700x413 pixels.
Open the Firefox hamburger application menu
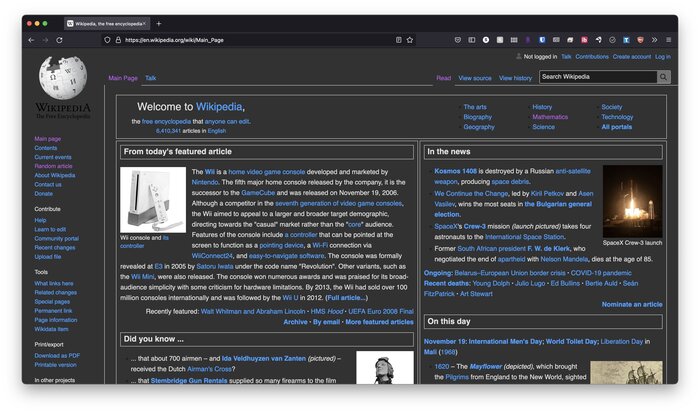click(668, 40)
